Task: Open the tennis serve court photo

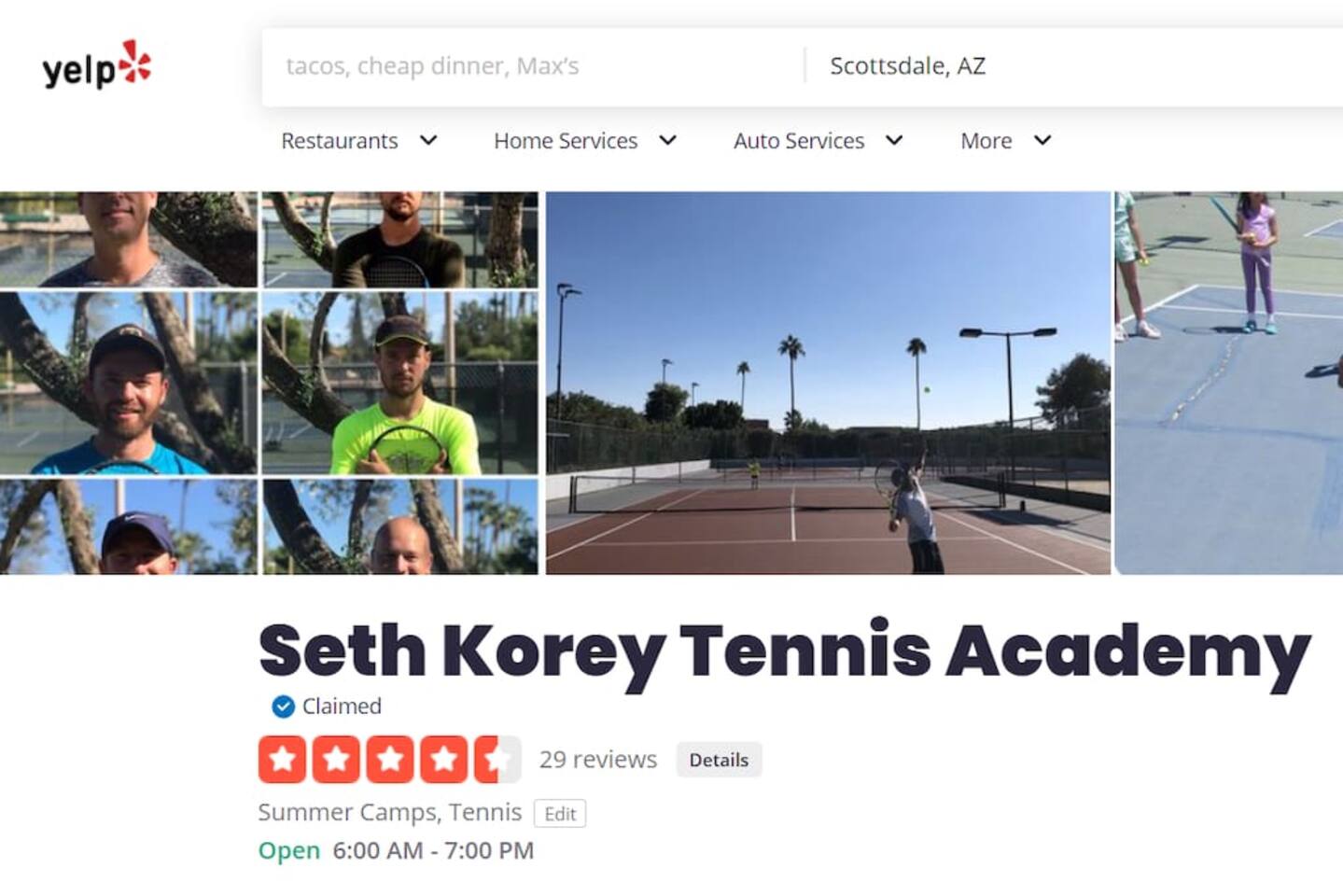Action: [x=829, y=383]
